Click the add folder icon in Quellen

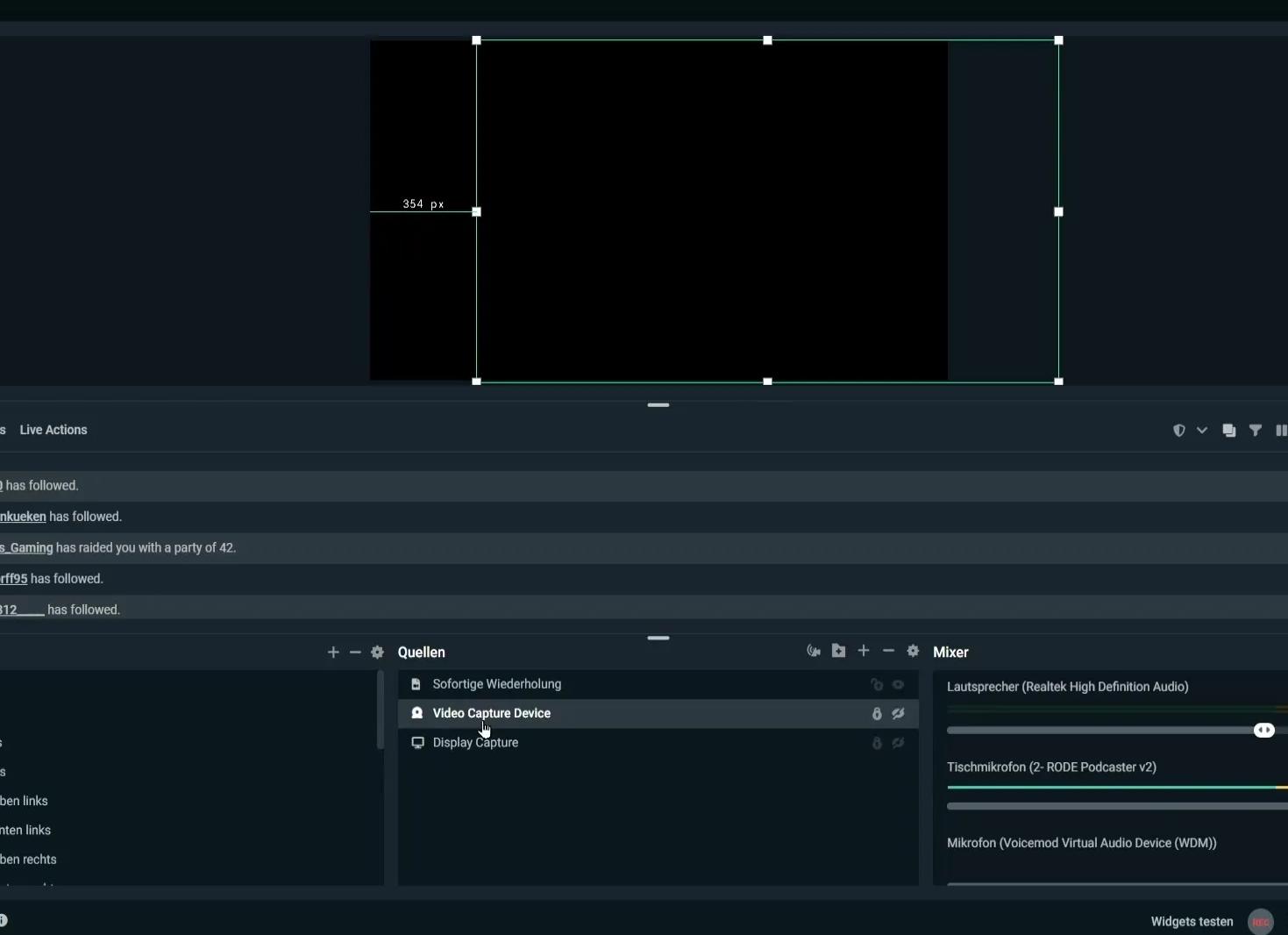pyautogui.click(x=838, y=651)
